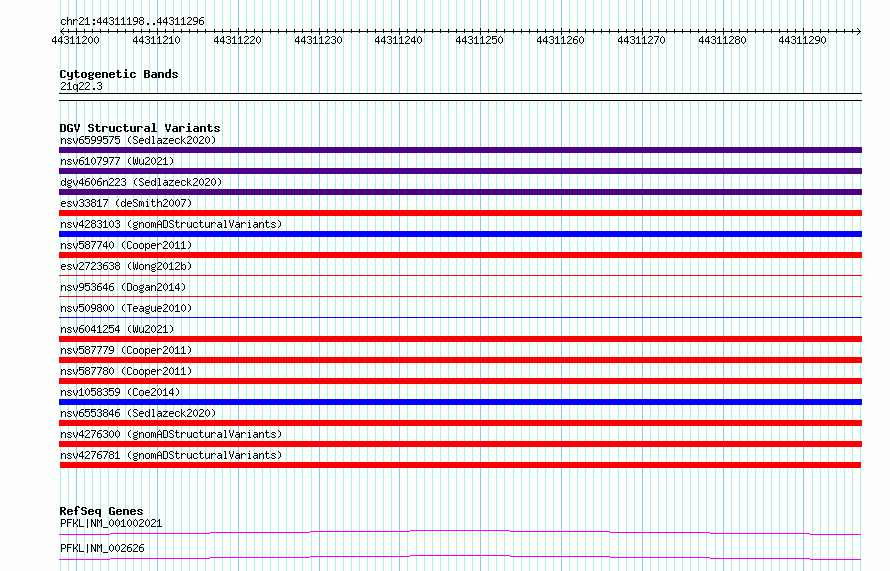The image size is (890, 571).
Task: Select nsv587780 (Cooper2011) variant label
Action: click(x=126, y=371)
